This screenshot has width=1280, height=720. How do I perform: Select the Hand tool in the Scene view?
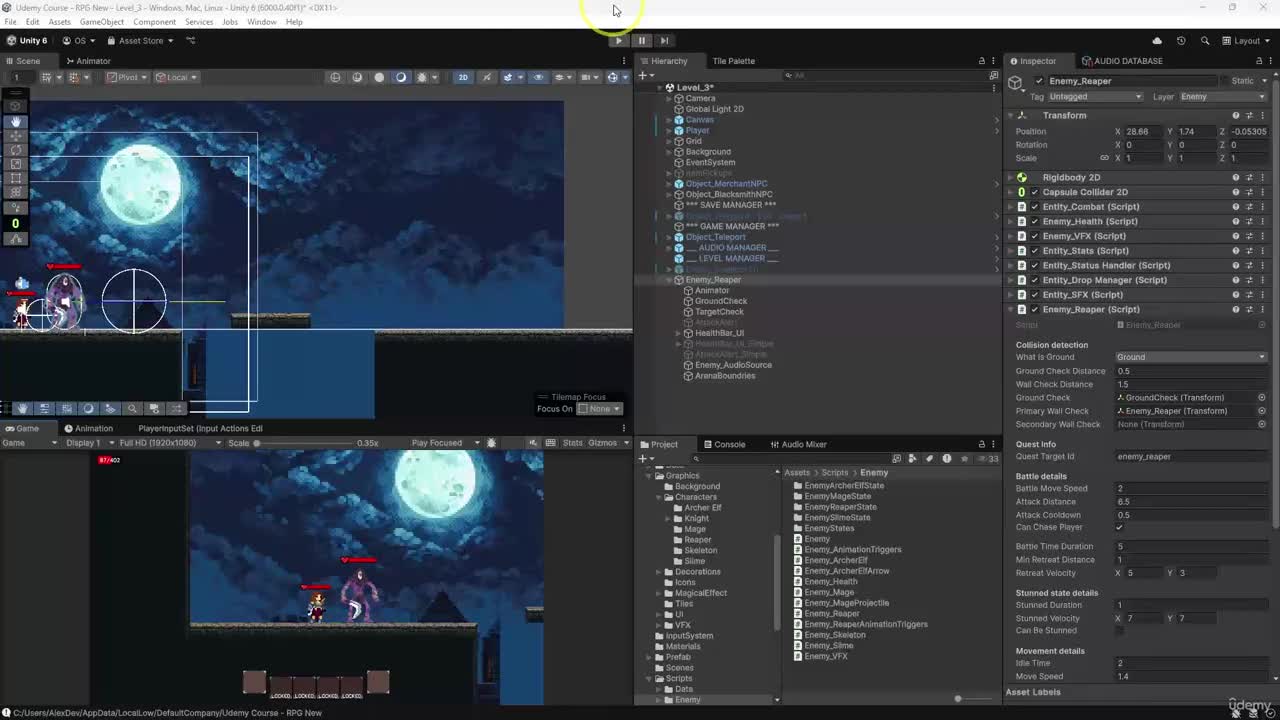(15, 120)
